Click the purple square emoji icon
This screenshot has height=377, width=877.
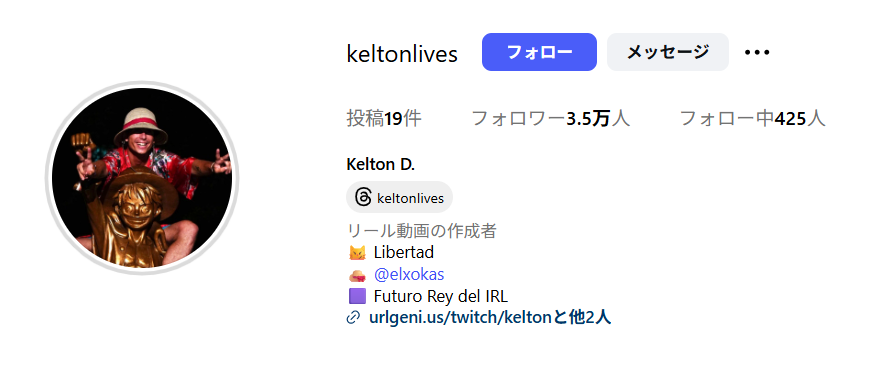click(x=357, y=296)
